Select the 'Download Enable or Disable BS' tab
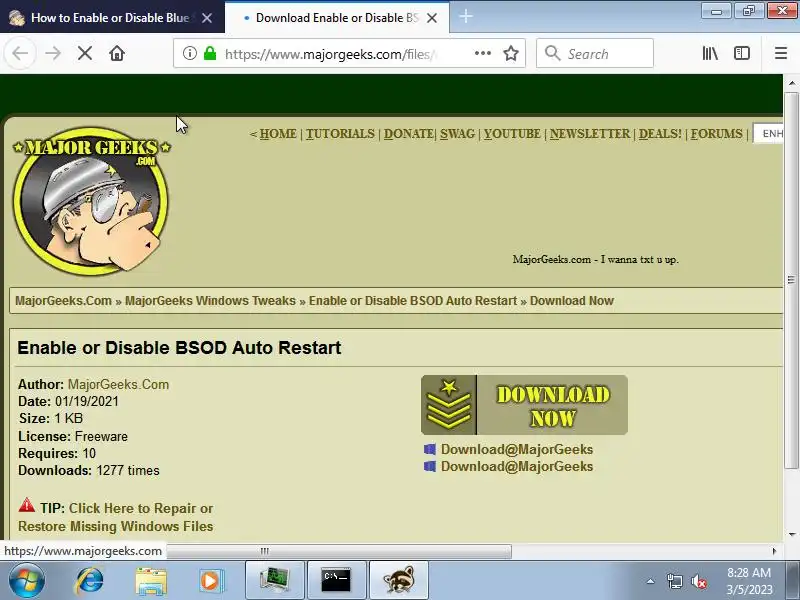 (x=337, y=18)
